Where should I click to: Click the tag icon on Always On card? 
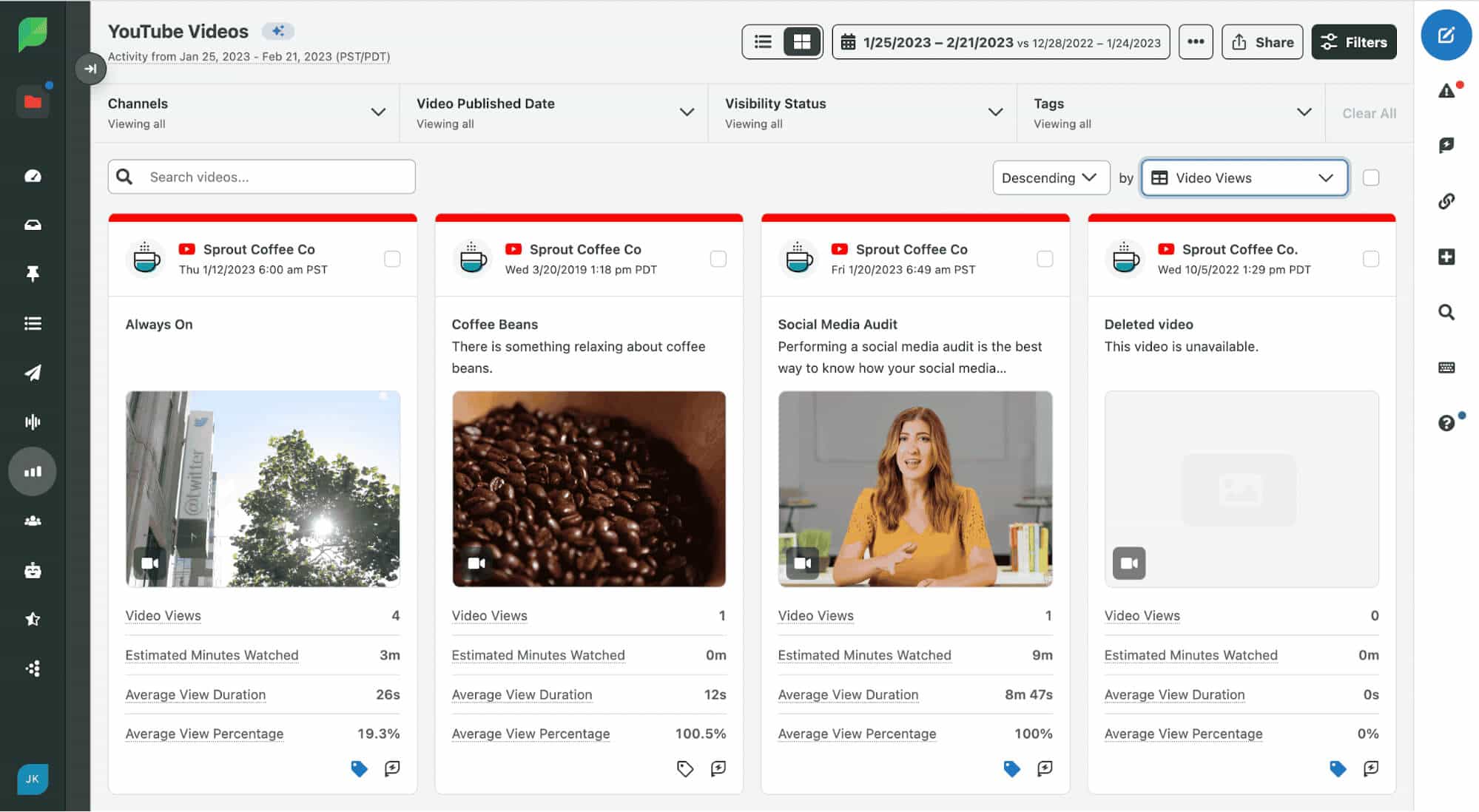tap(359, 768)
